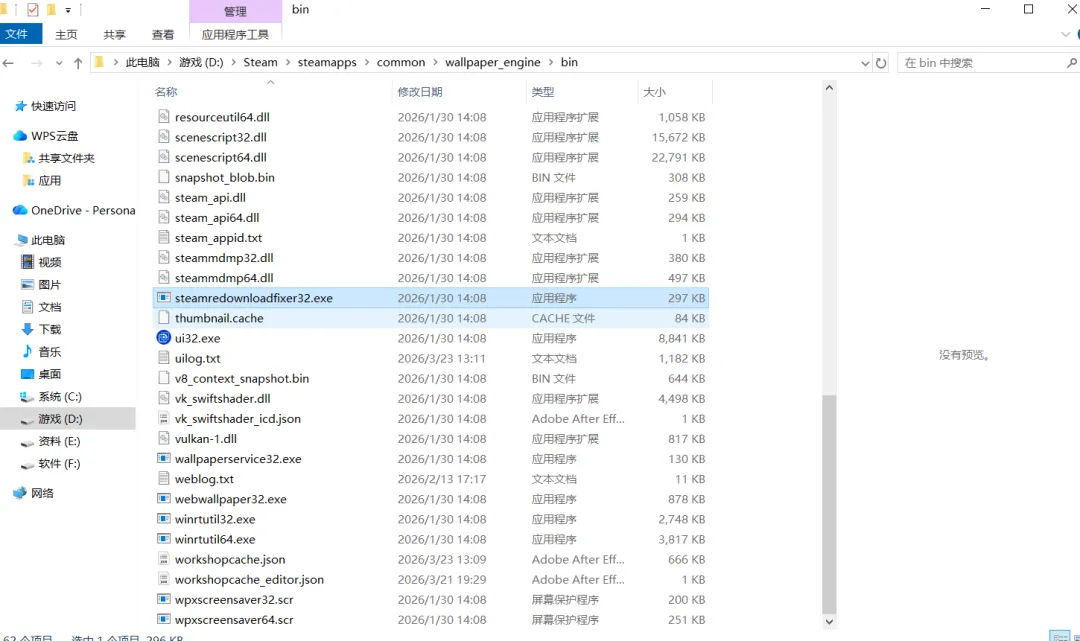This screenshot has width=1080, height=641.
Task: Select the steamredownloadfixer32.exe file icon
Action: click(163, 298)
